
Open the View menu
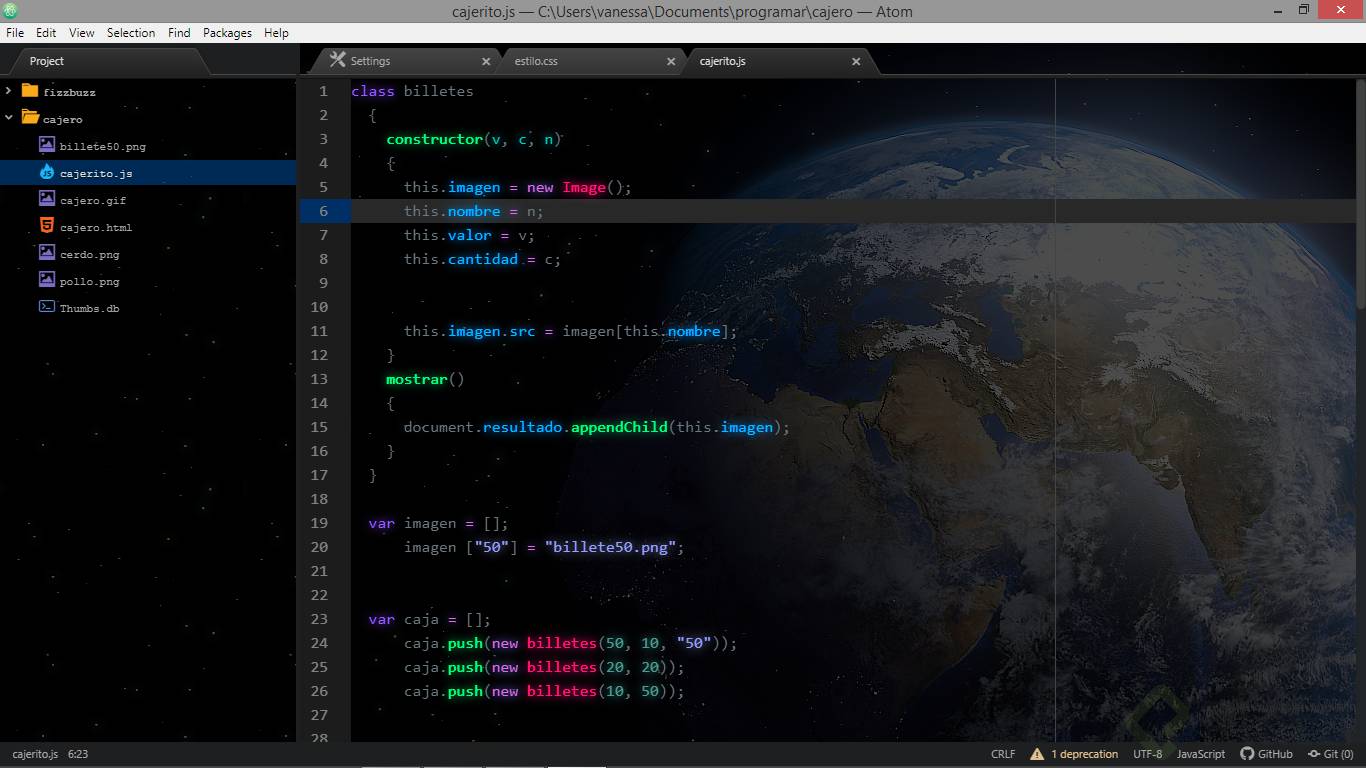pos(82,33)
